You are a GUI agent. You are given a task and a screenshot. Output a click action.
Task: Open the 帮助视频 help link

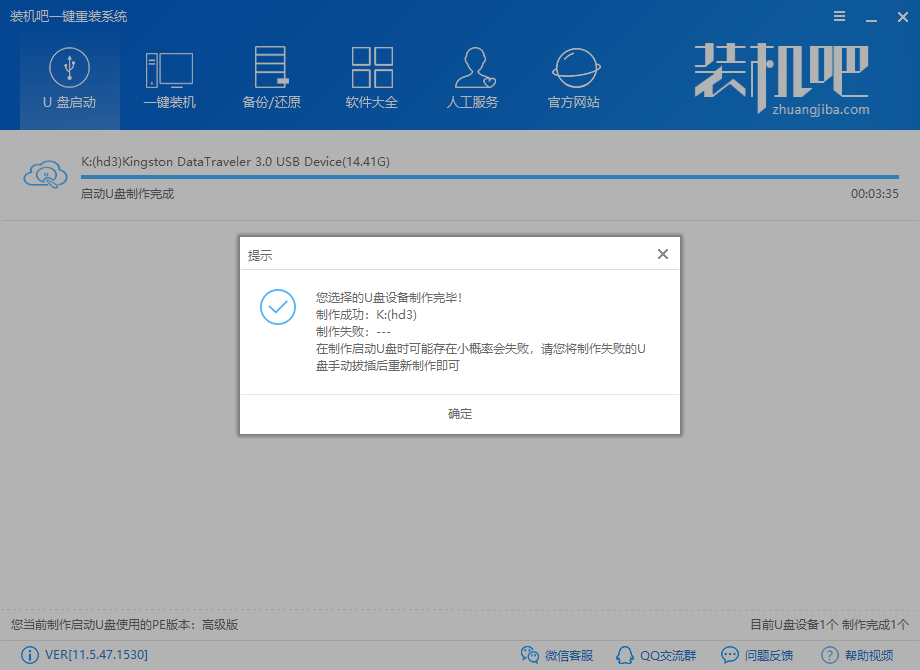857,655
